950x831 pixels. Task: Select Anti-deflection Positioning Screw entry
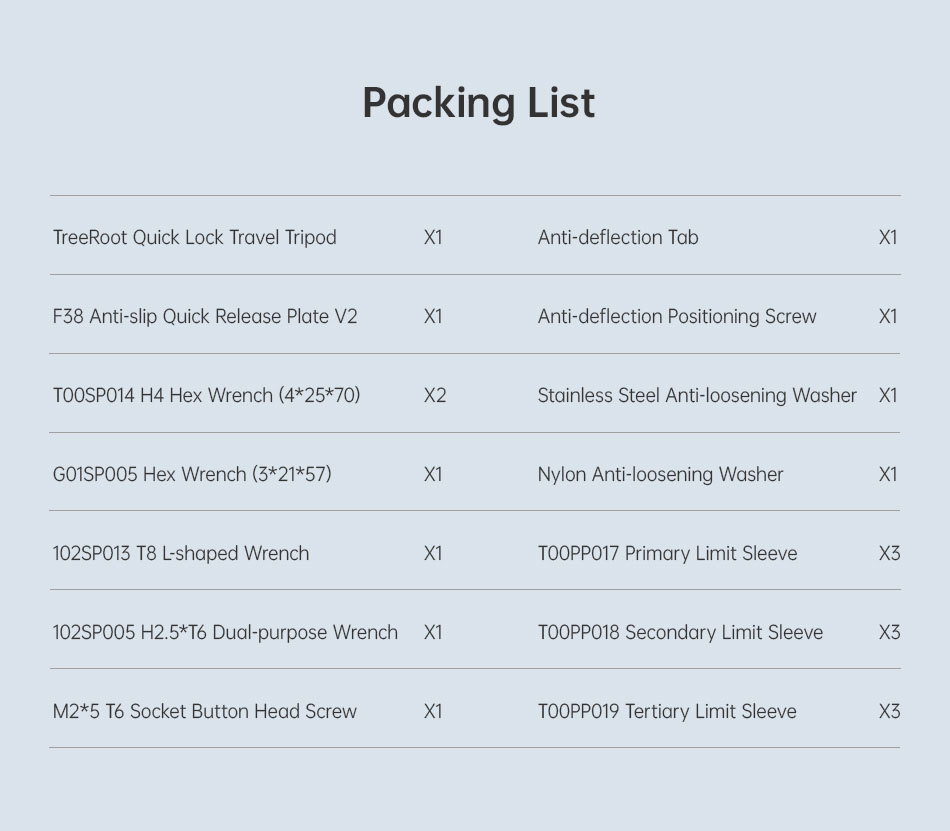[x=677, y=317]
